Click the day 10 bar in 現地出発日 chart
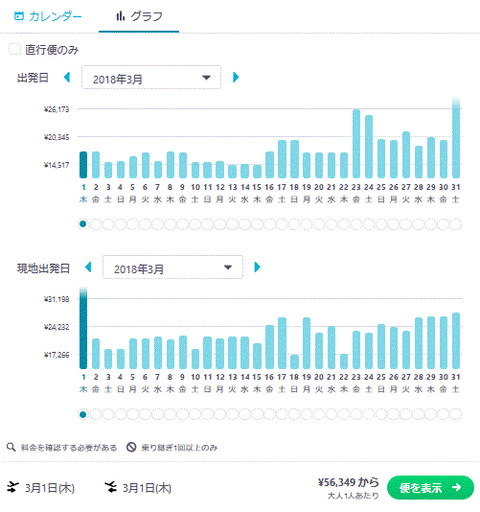This screenshot has height=512, width=480. tap(195, 359)
